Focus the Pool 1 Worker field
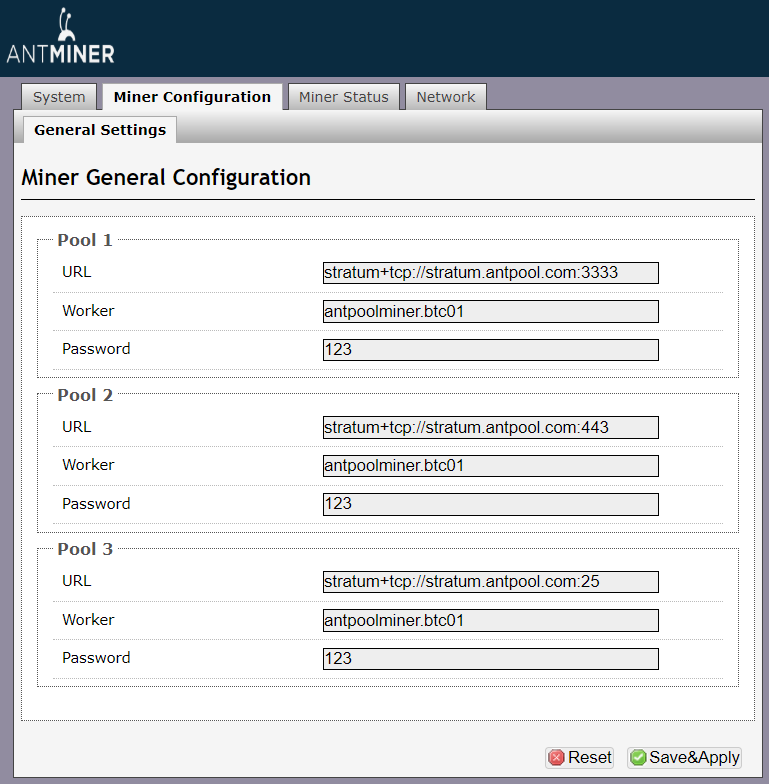 490,312
